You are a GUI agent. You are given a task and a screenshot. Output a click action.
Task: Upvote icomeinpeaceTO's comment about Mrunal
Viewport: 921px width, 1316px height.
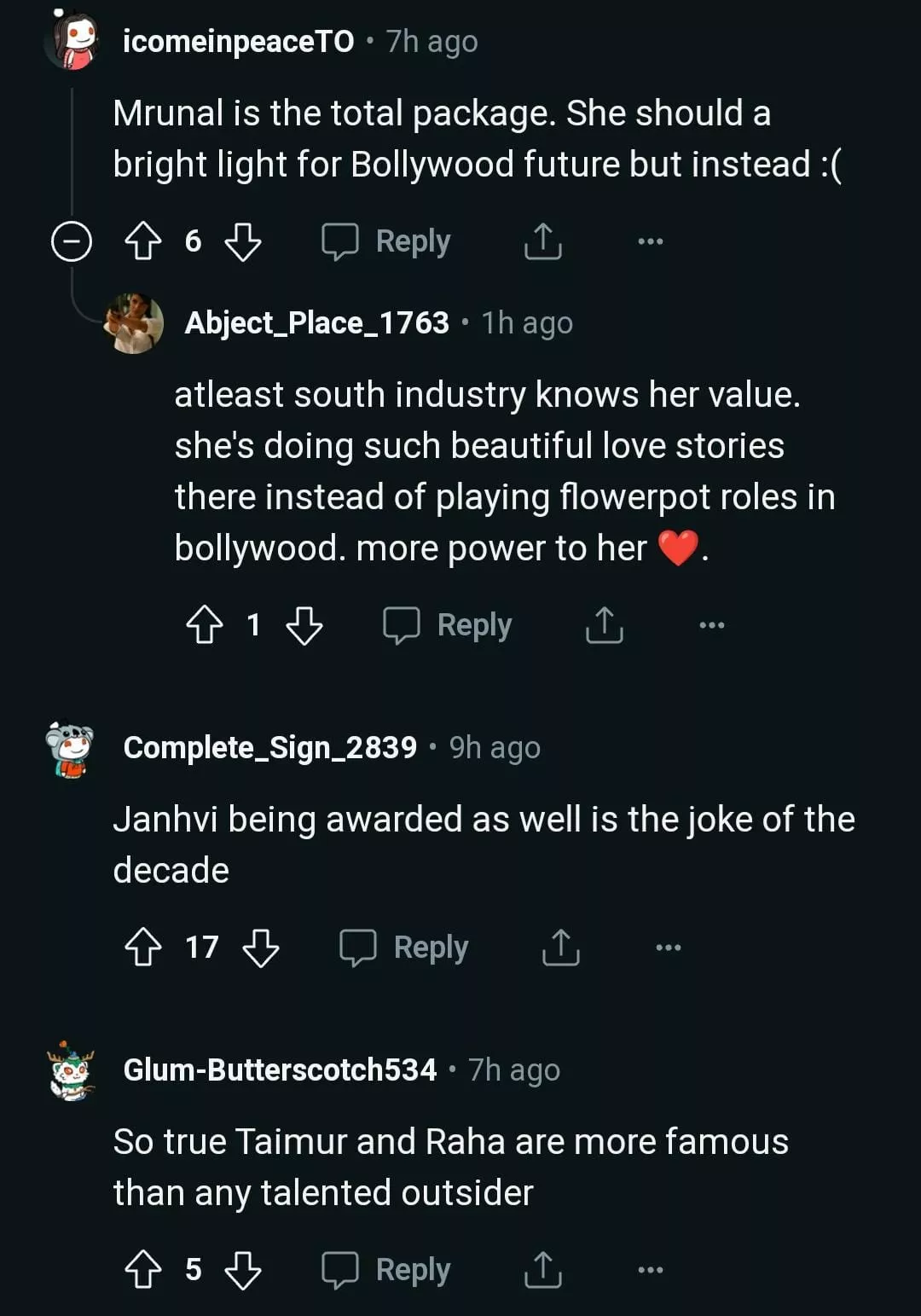pos(143,241)
